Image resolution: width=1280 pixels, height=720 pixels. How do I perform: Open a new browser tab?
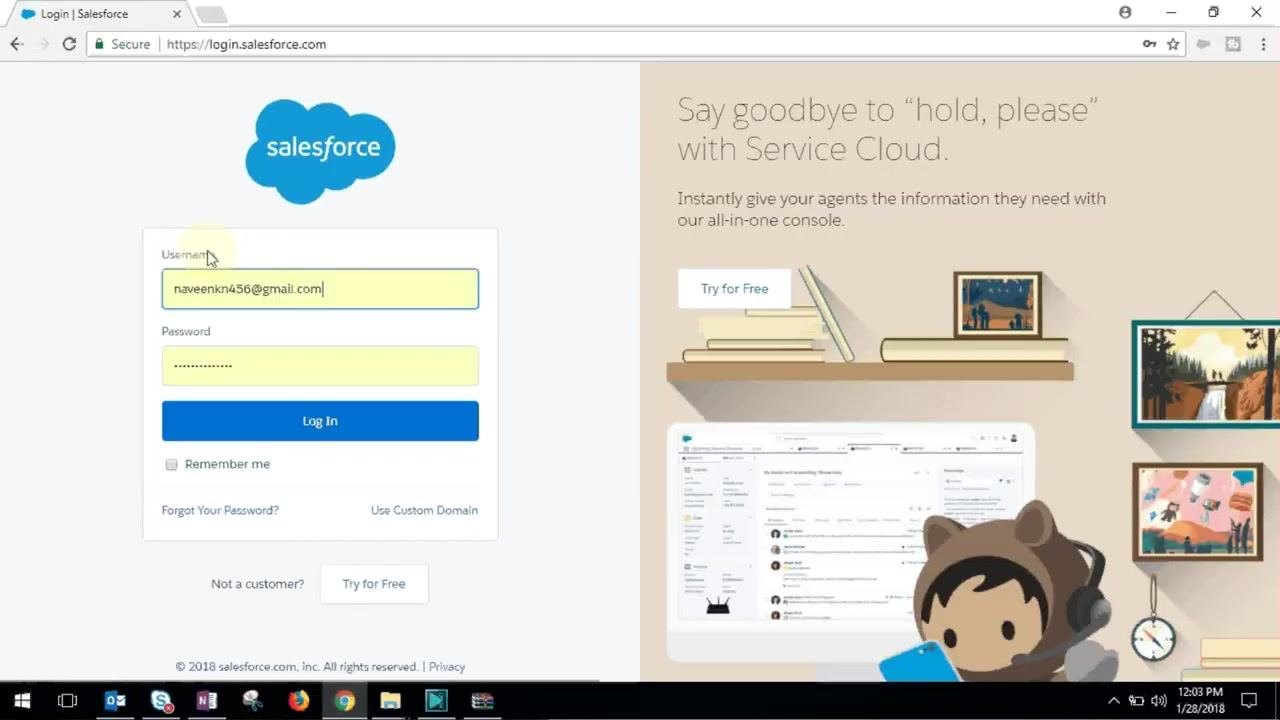tap(211, 14)
